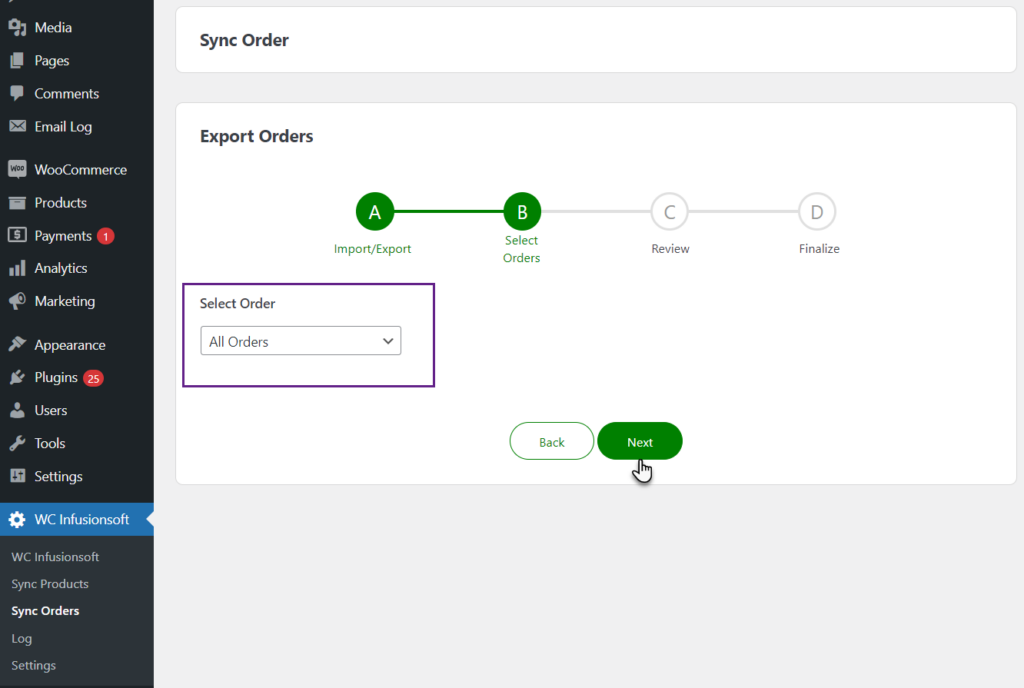Click the green Next button

click(639, 441)
